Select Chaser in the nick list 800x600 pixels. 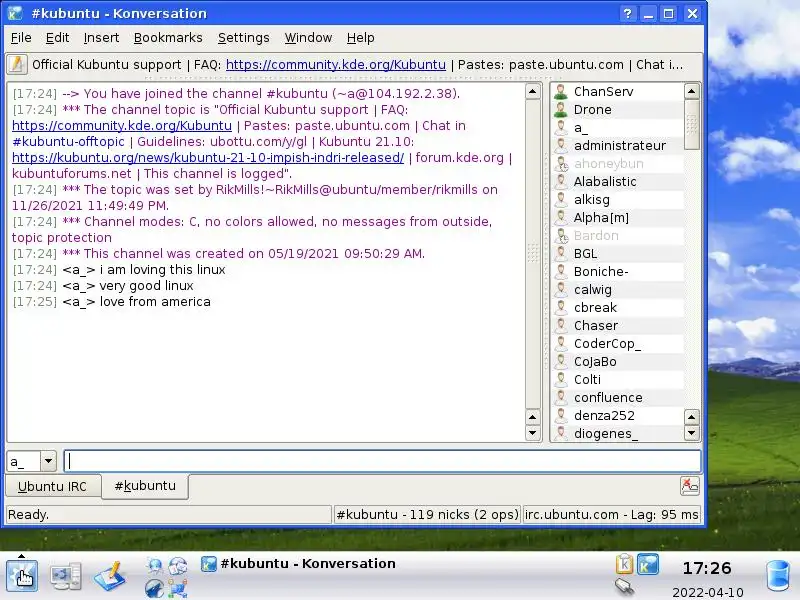pyautogui.click(x=618, y=326)
